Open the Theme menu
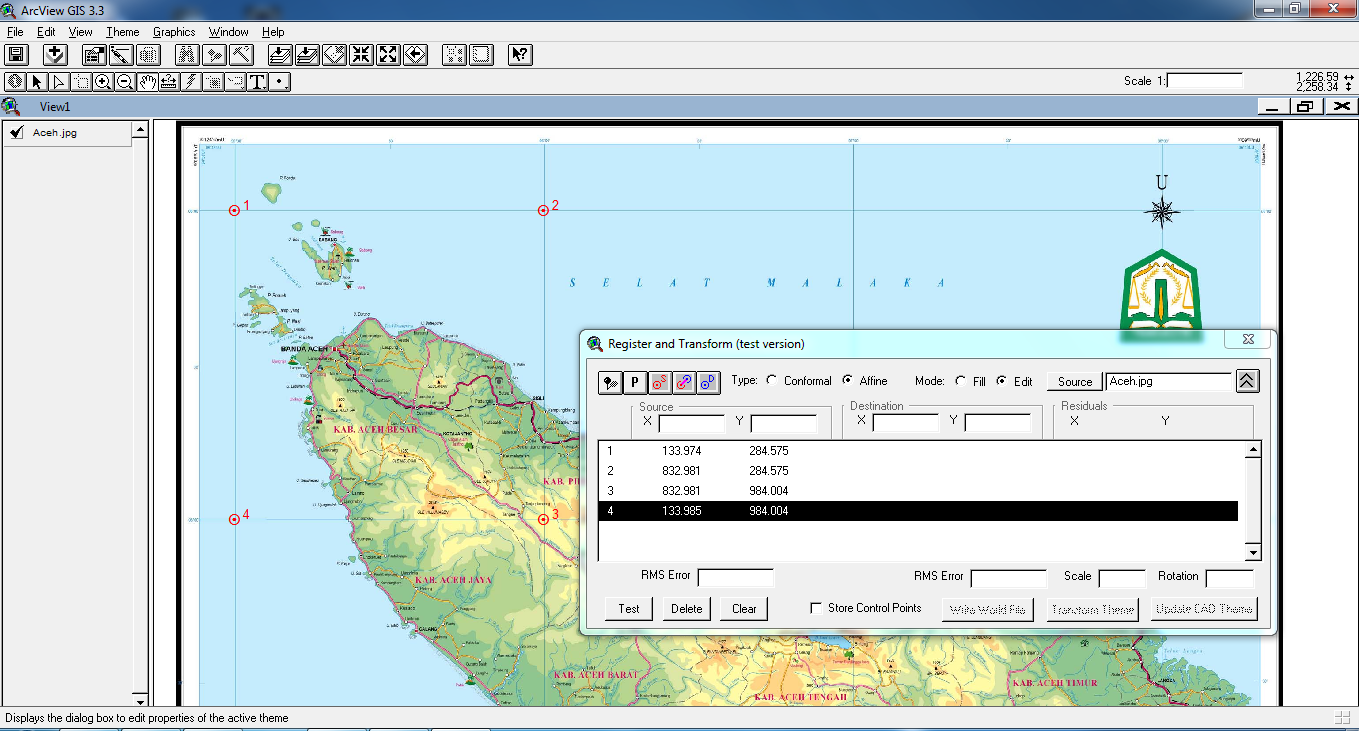The width and height of the screenshot is (1359, 731). [122, 31]
